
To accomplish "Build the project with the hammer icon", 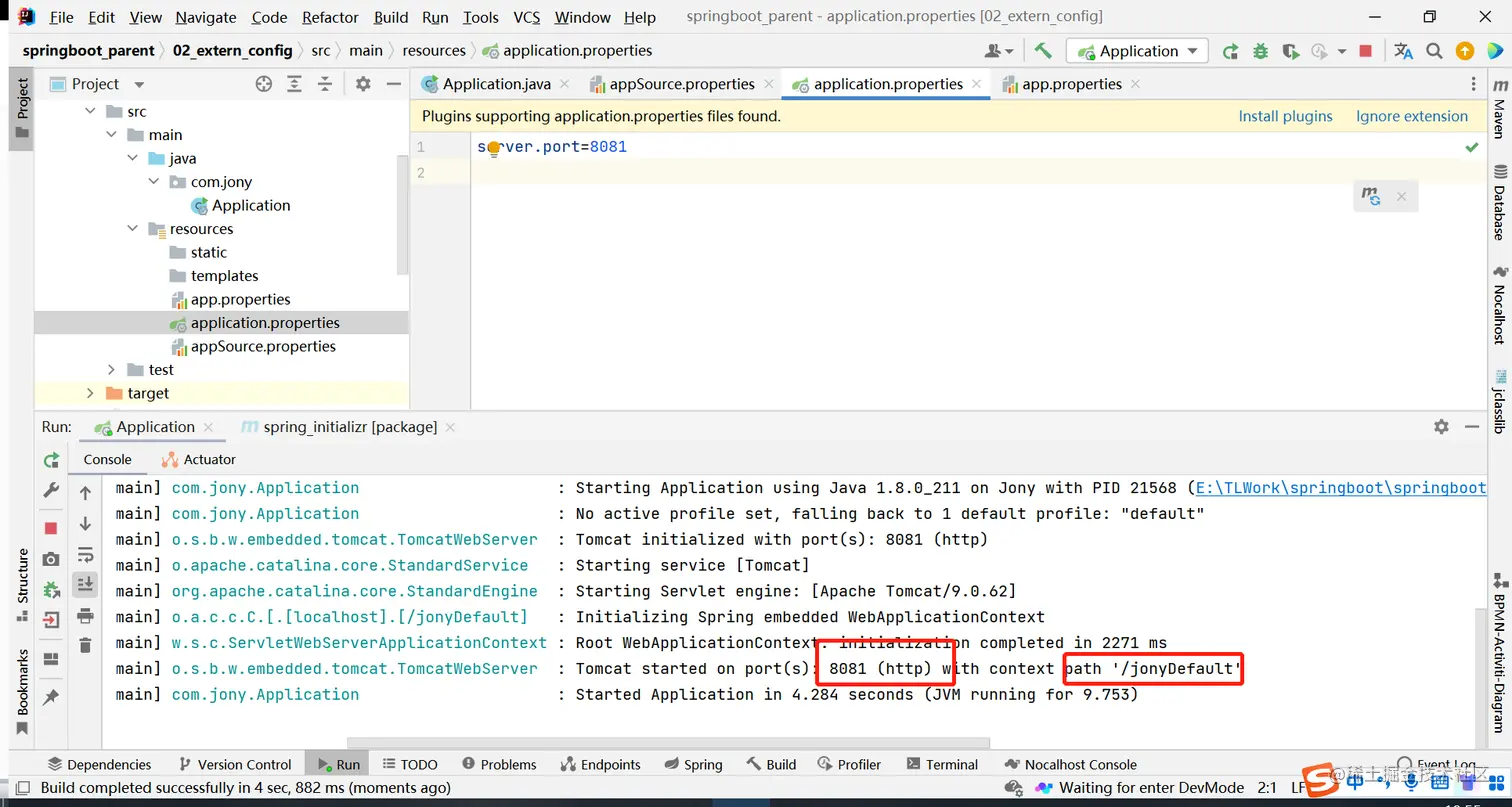I will 1043,51.
